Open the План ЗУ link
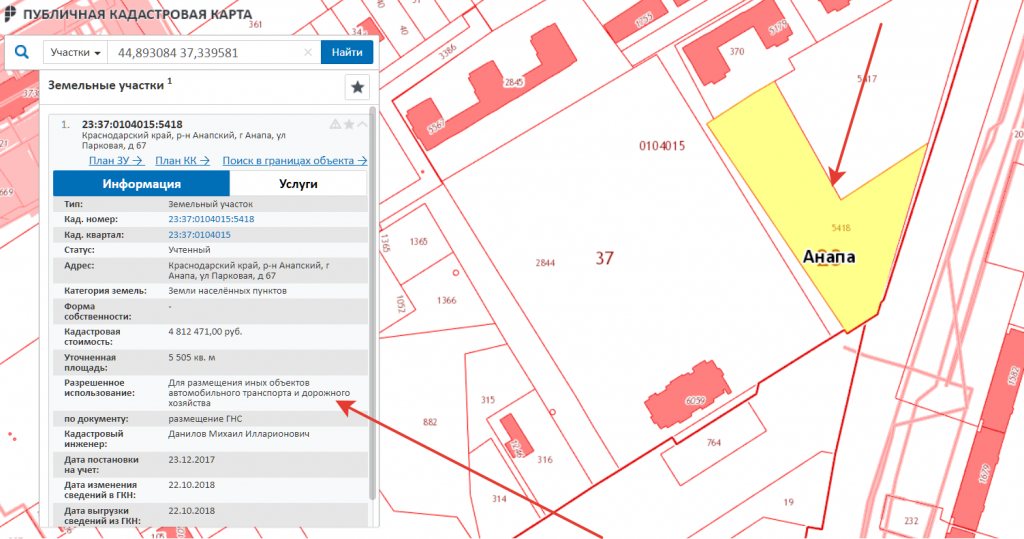The height and width of the screenshot is (539, 1024). (116, 160)
